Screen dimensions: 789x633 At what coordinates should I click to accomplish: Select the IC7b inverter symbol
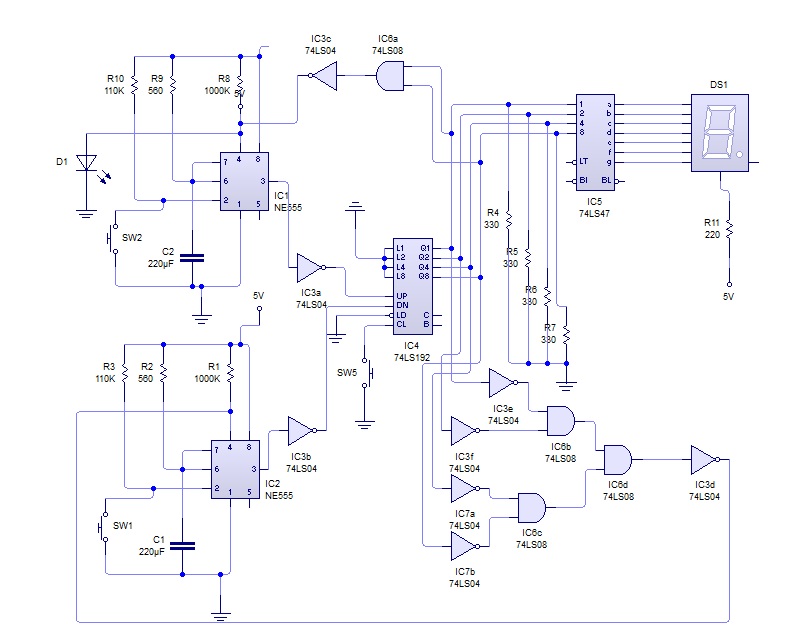tap(465, 546)
